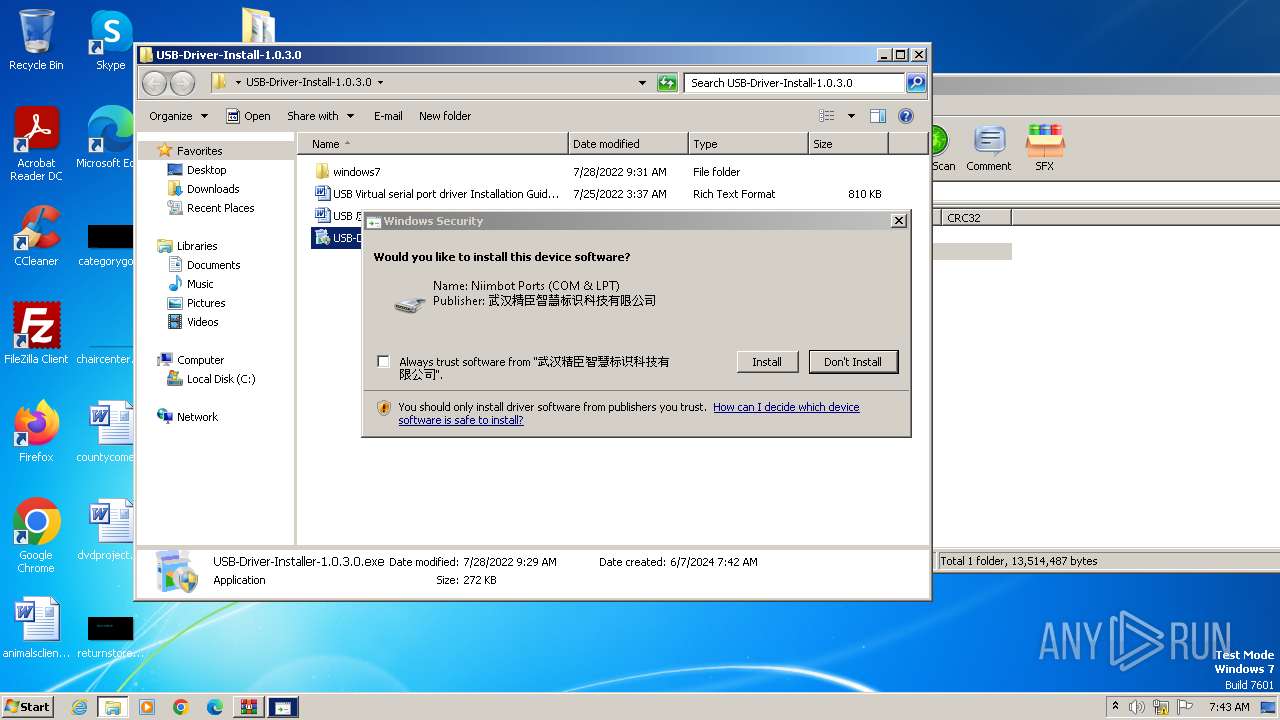The height and width of the screenshot is (720, 1280).
Task: Open the view options dropdown arrow
Action: pos(851,116)
